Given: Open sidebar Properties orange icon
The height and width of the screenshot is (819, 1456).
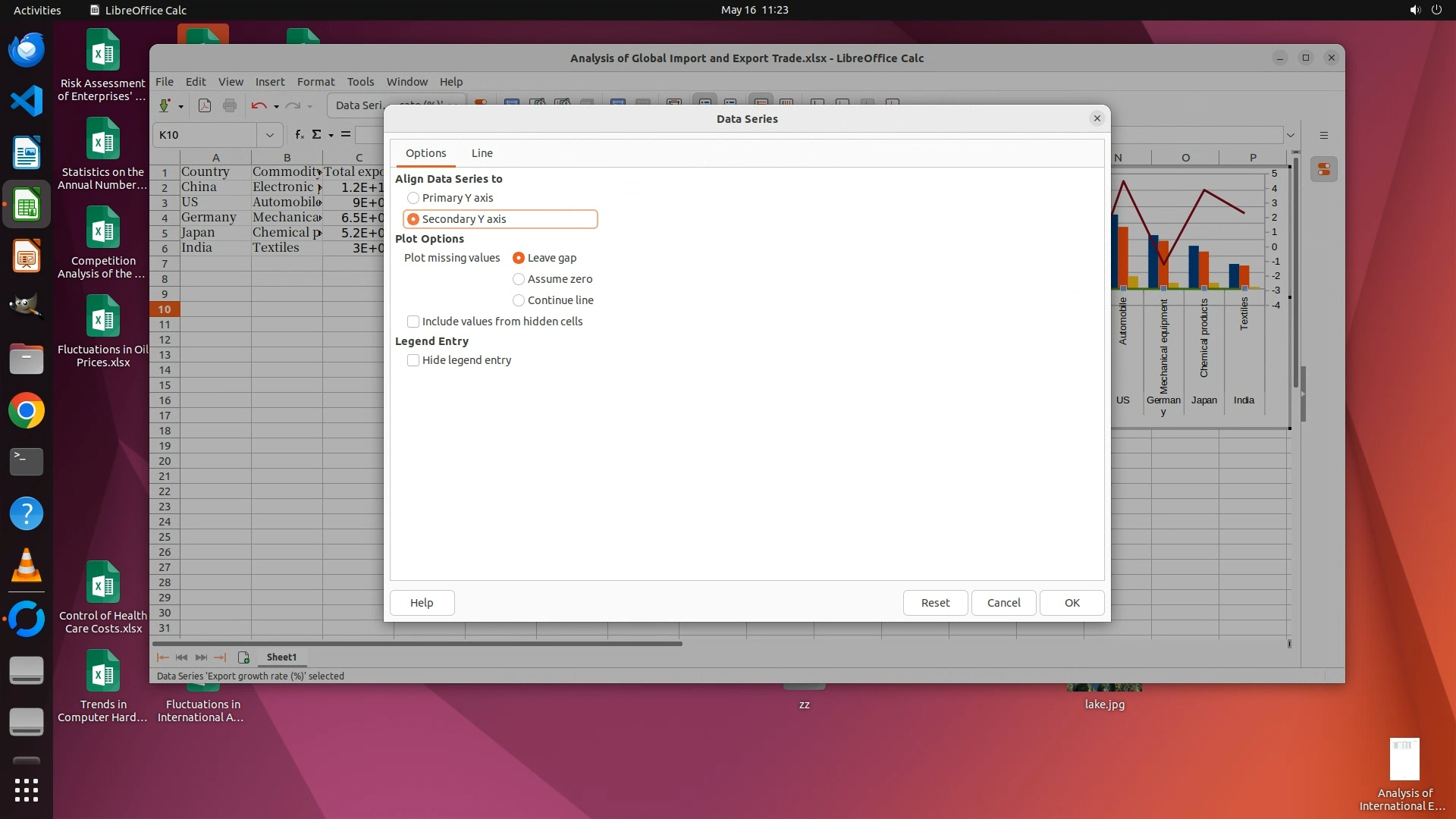Looking at the screenshot, I should tap(1324, 169).
